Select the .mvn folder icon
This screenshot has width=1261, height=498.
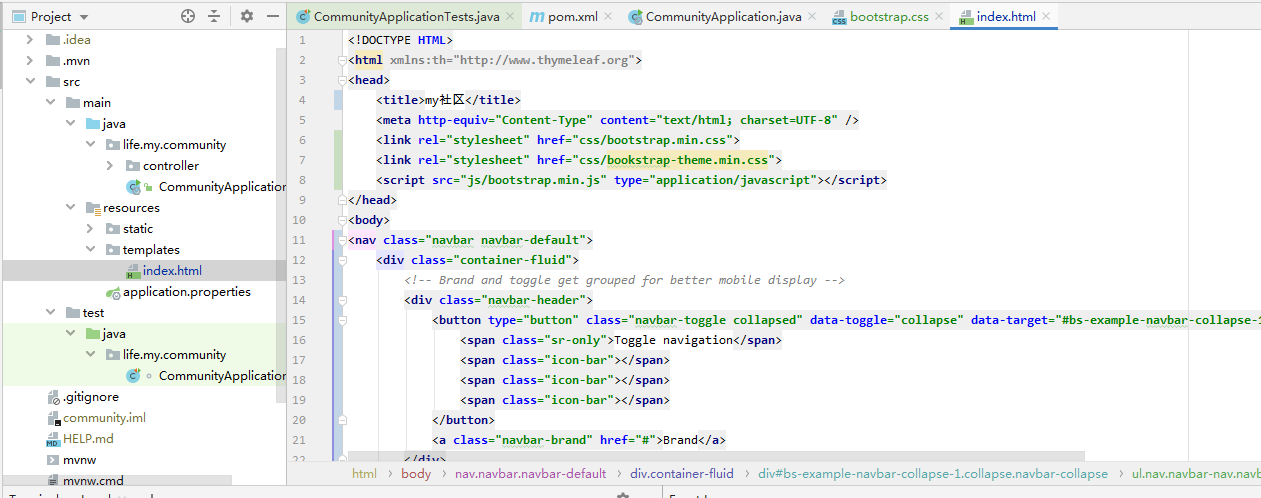point(53,61)
